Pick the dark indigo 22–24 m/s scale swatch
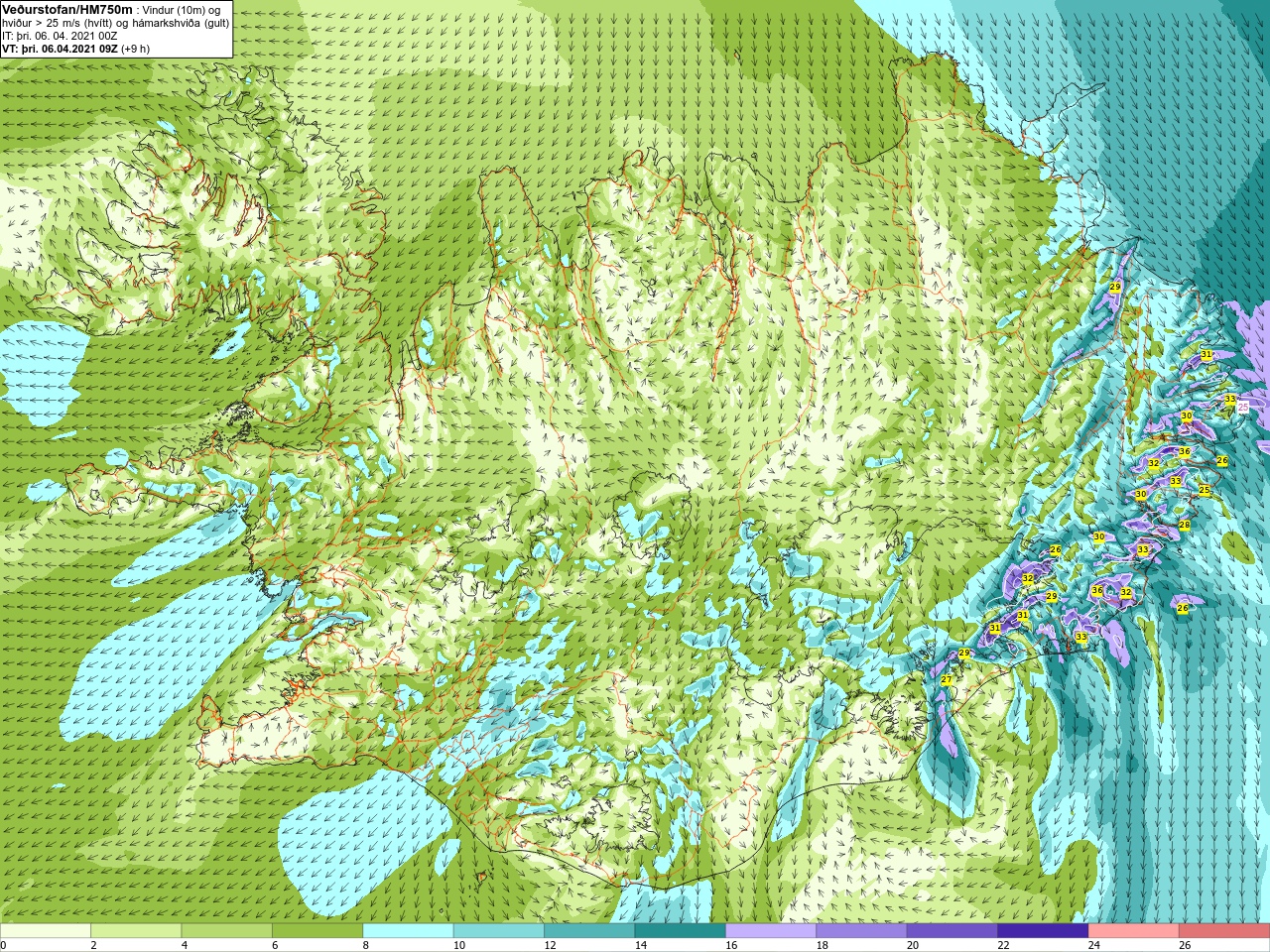The width and height of the screenshot is (1270, 952). (1043, 931)
